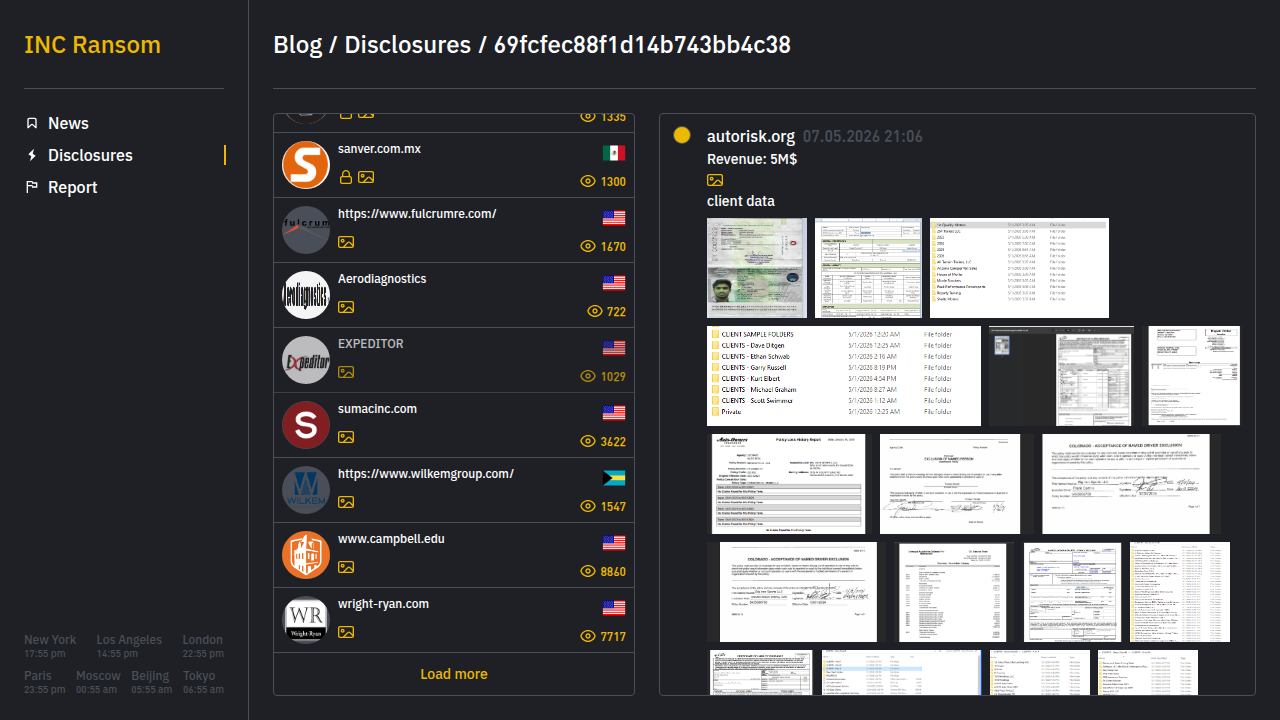Click the orange logo for www.campbell.edu
This screenshot has width=1280, height=720.
pos(306,555)
